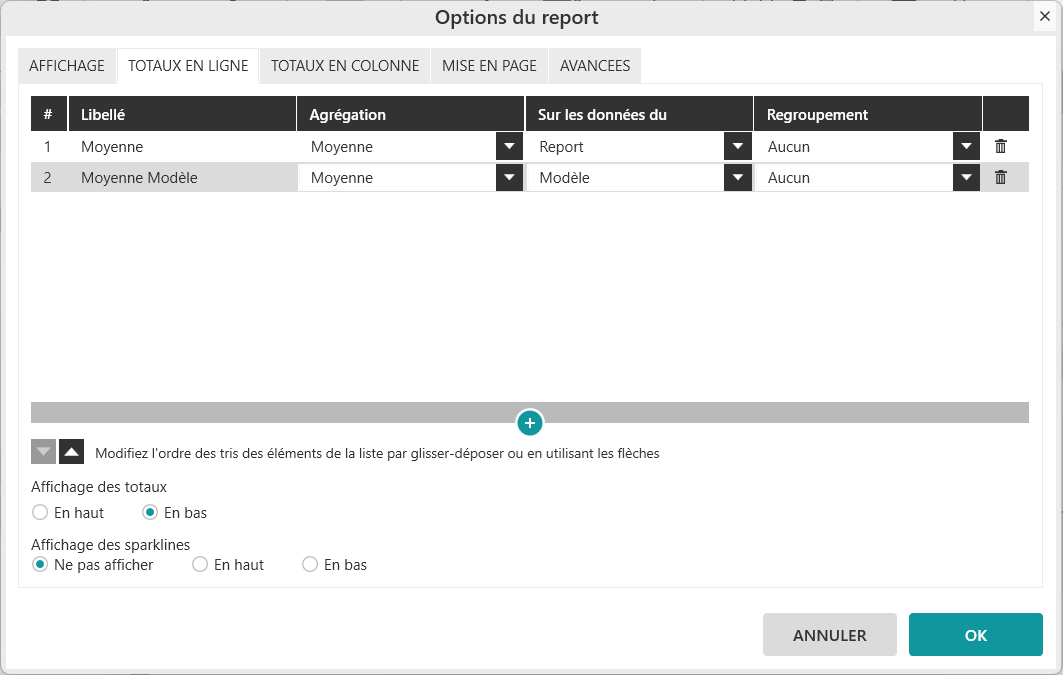Set sparklines display to En haut
1063x675 pixels.
point(200,565)
